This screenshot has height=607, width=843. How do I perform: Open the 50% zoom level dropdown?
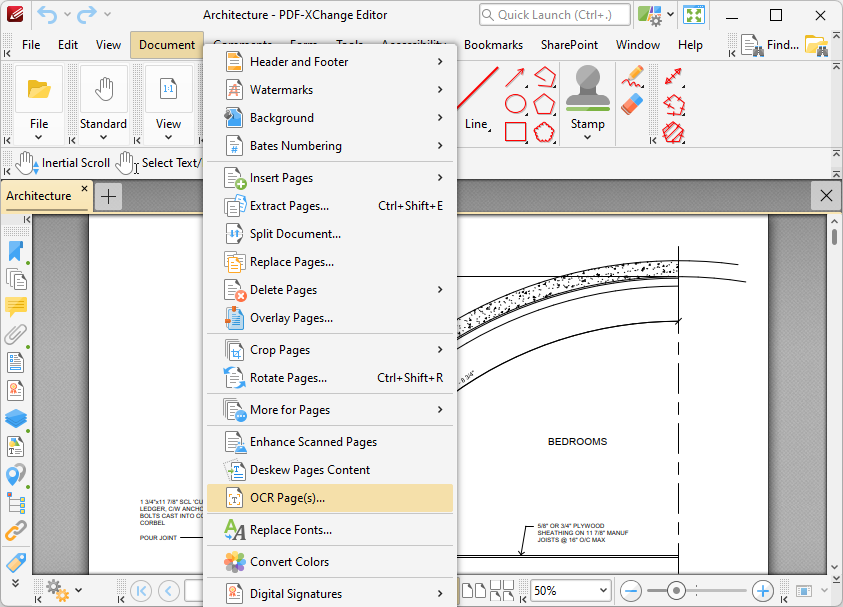click(569, 590)
